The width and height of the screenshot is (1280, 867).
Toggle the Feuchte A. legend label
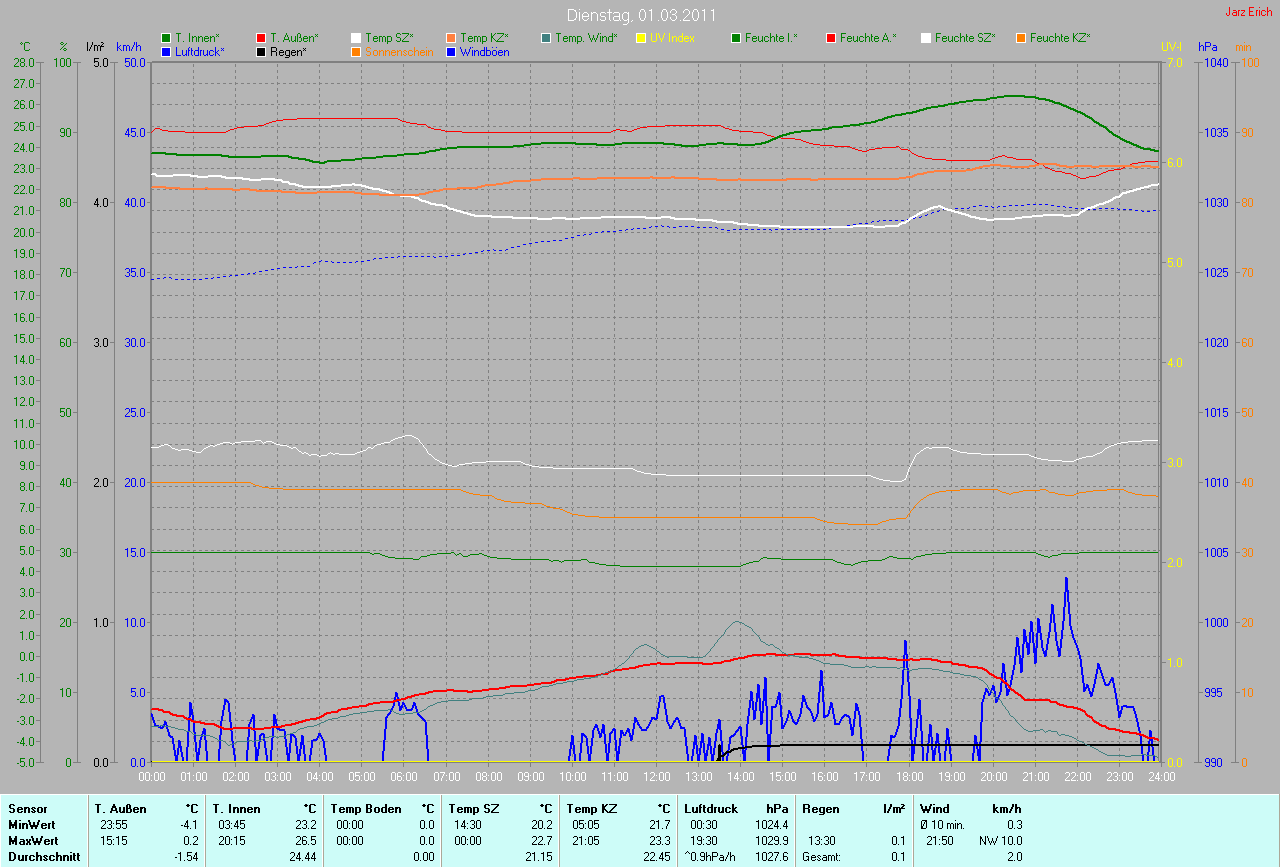click(x=867, y=38)
